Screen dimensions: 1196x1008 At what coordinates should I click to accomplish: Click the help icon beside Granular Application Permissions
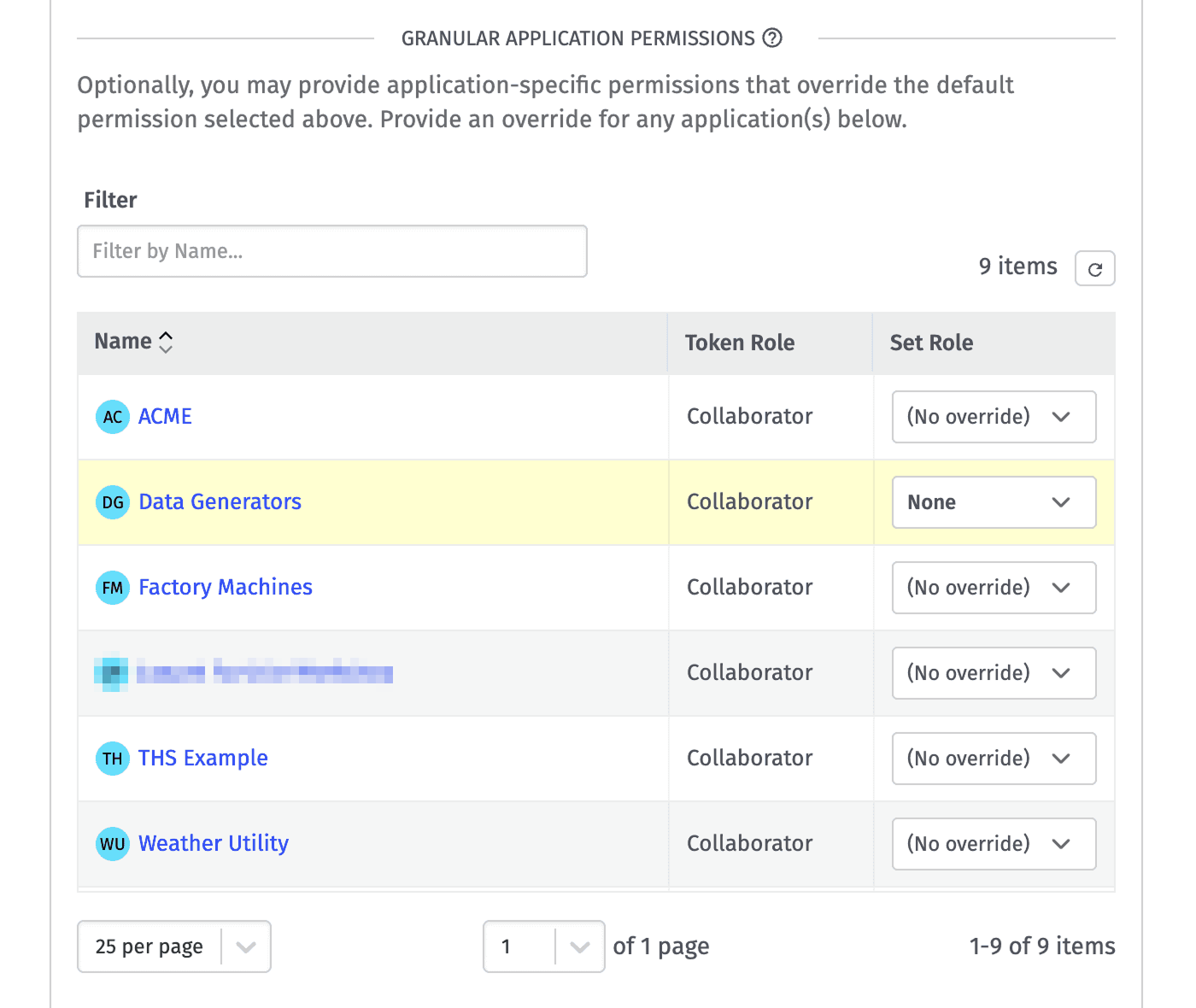772,38
